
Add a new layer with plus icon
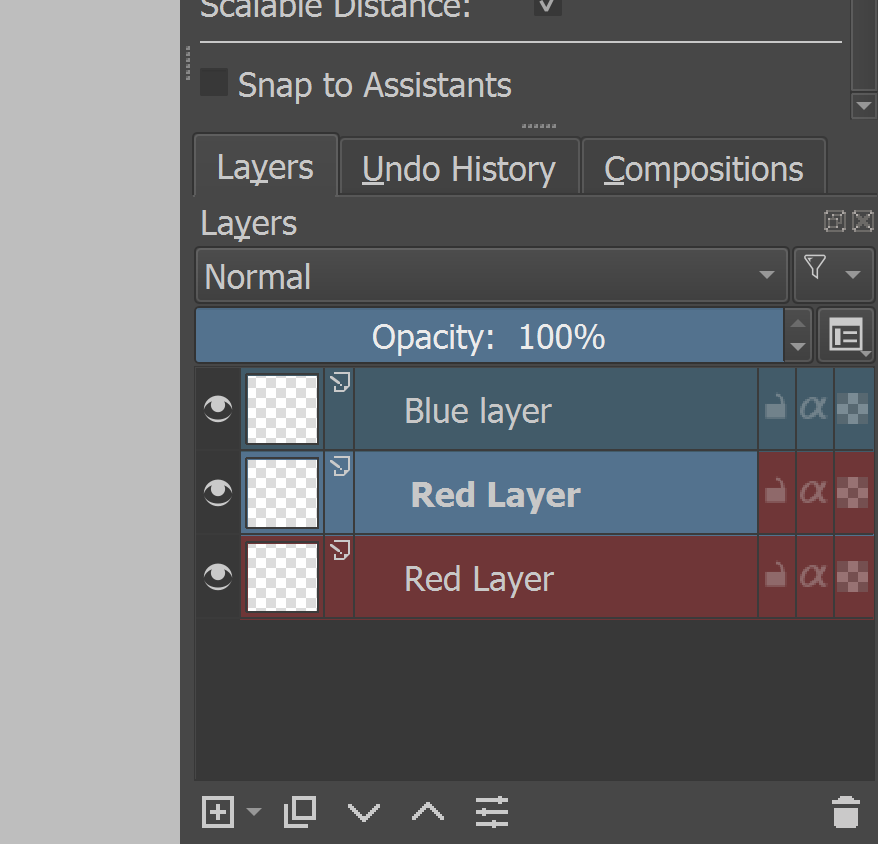point(217,812)
